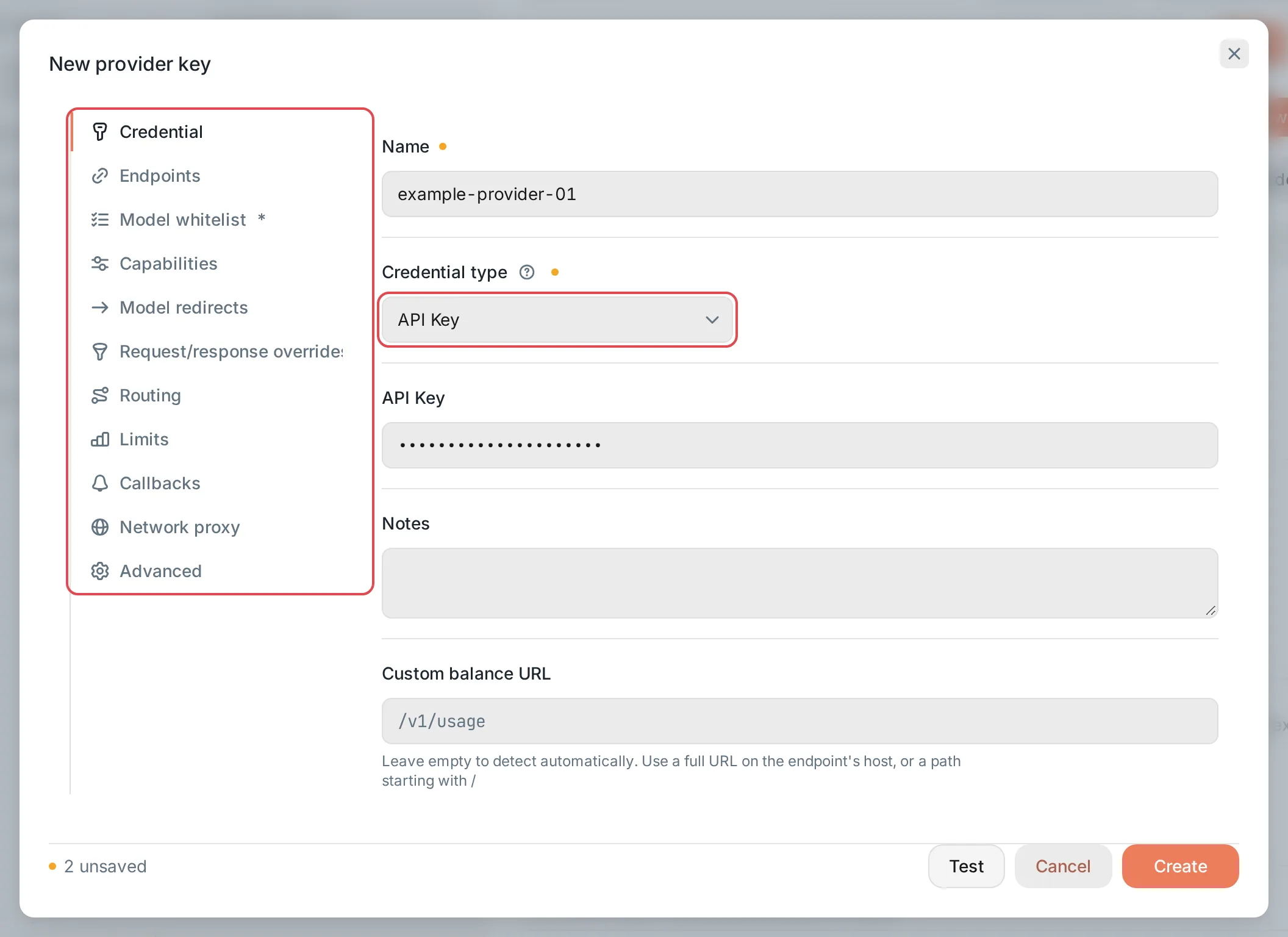Click inside the Notes text area
The width and height of the screenshot is (1288, 937).
pos(800,583)
